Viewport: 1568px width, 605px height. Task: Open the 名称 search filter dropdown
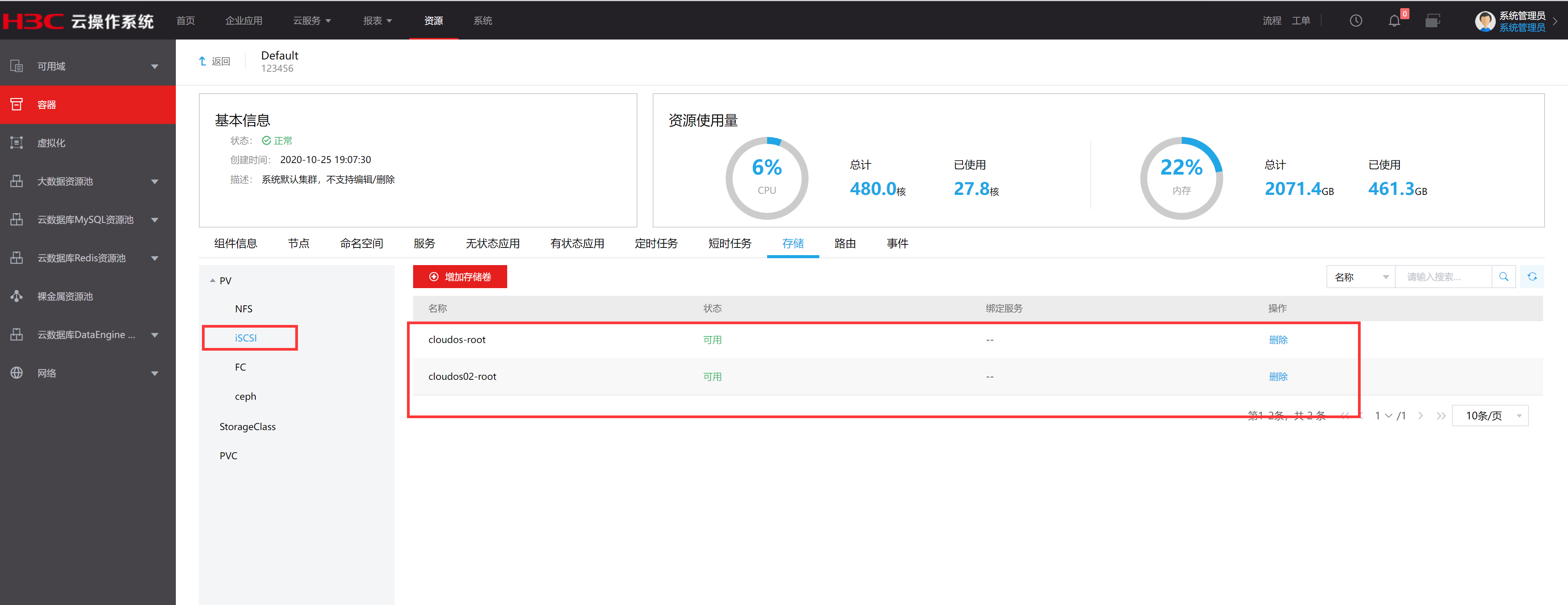(x=1360, y=277)
